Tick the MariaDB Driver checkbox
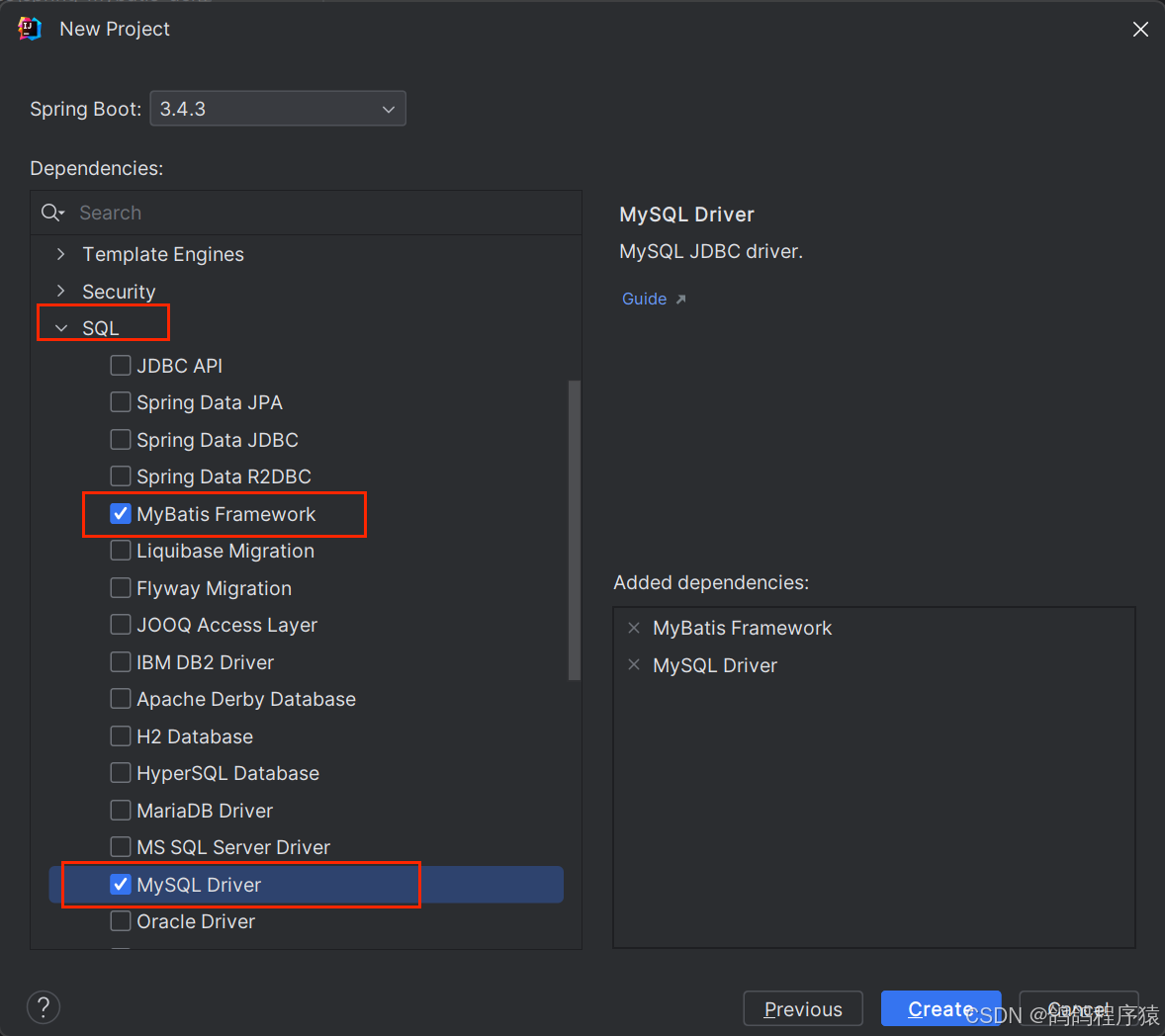Screen dimensions: 1165x1036 click(x=121, y=811)
